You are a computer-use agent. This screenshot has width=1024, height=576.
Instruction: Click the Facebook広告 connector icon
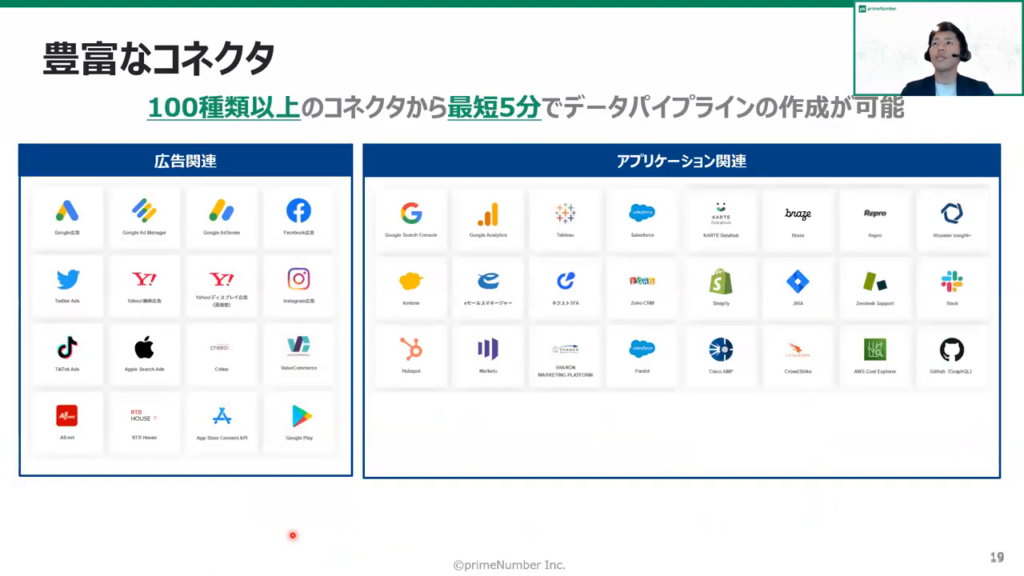point(298,211)
